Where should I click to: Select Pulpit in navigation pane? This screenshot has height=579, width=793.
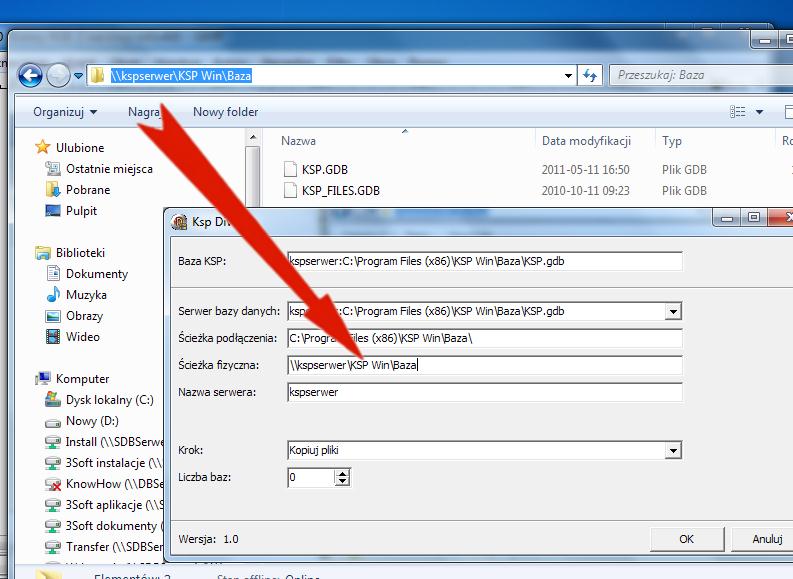(x=71, y=211)
